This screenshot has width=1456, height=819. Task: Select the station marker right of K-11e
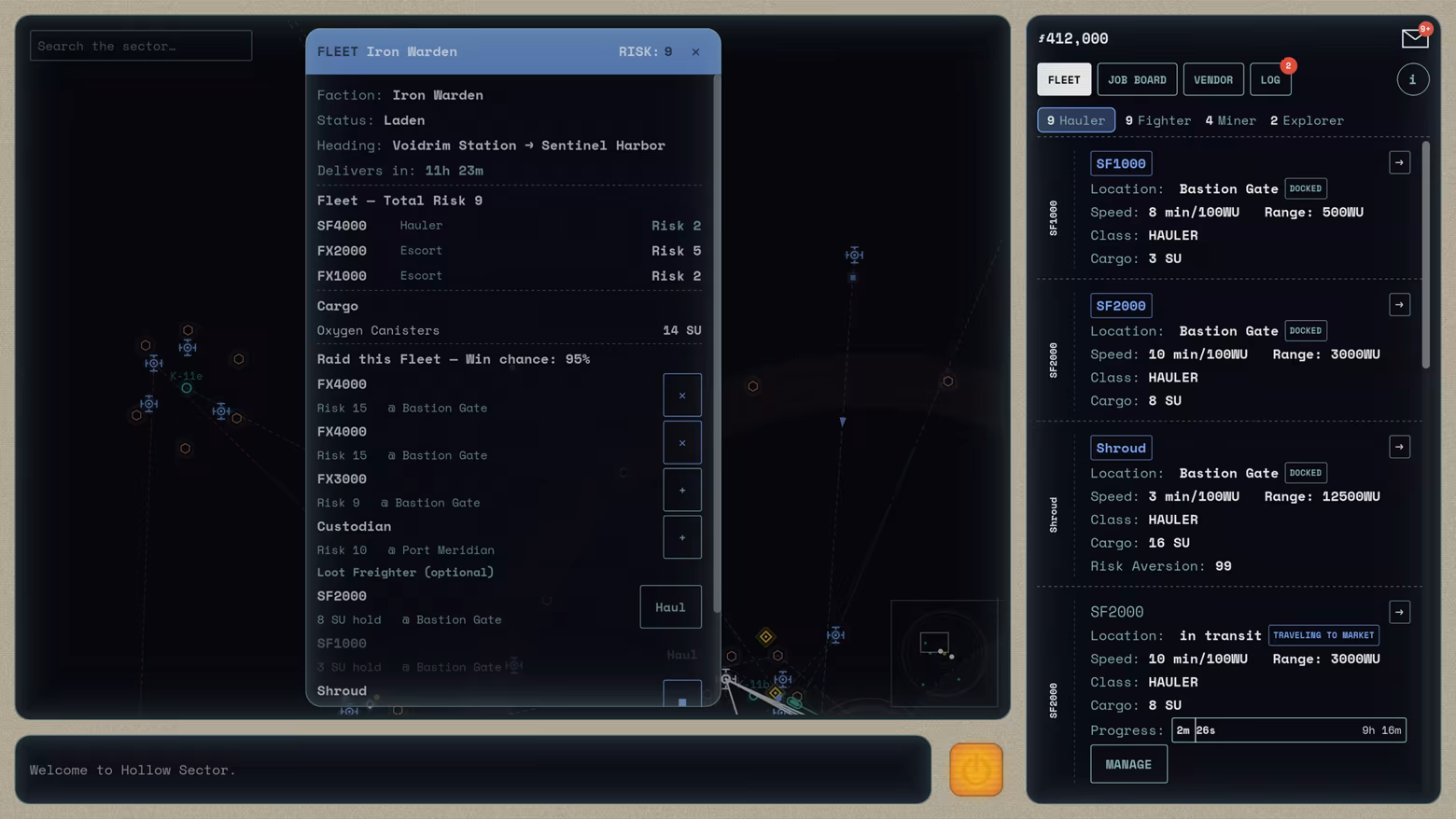[x=221, y=410]
